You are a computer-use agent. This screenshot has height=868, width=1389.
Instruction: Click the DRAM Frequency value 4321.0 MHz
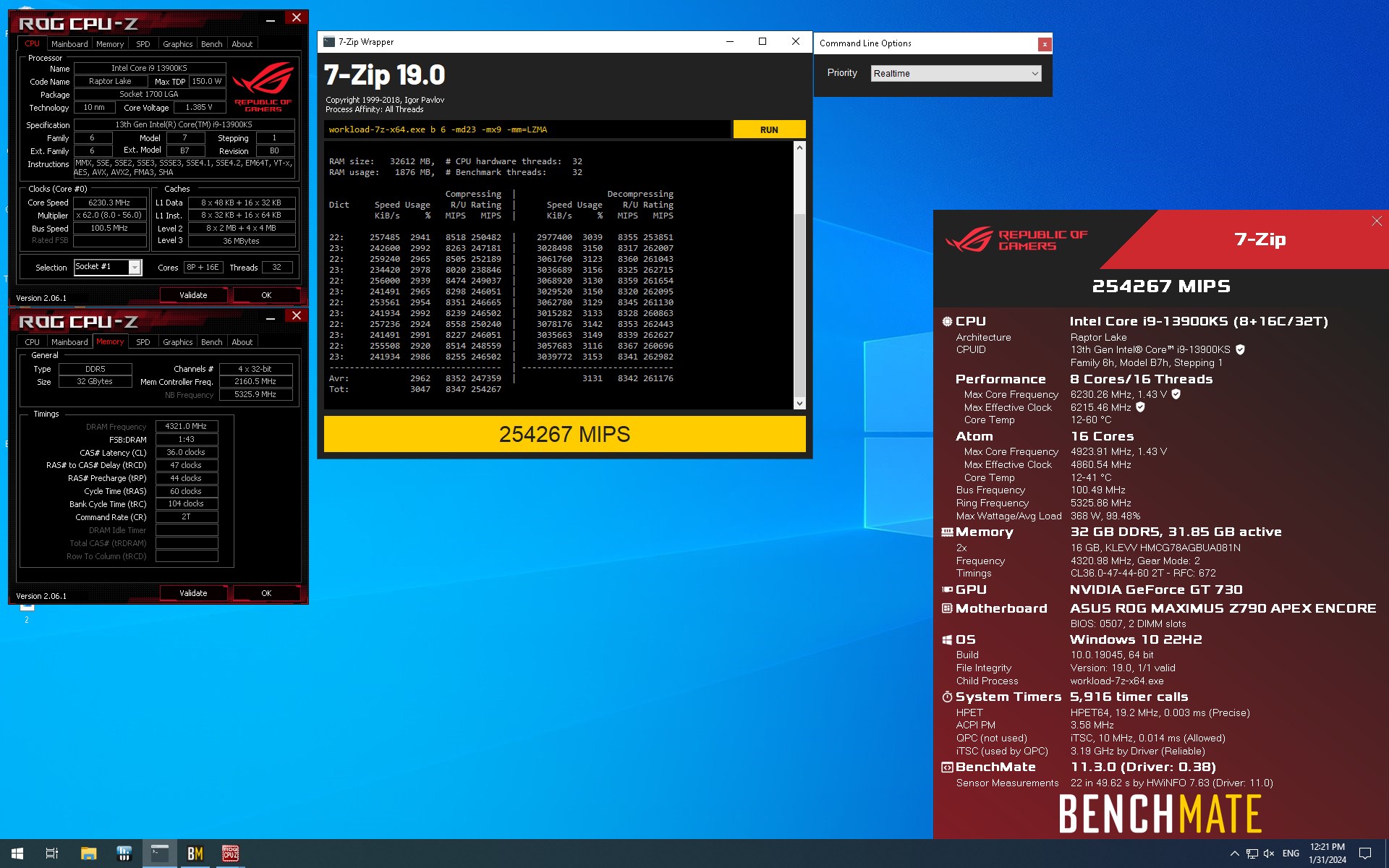[186, 427]
